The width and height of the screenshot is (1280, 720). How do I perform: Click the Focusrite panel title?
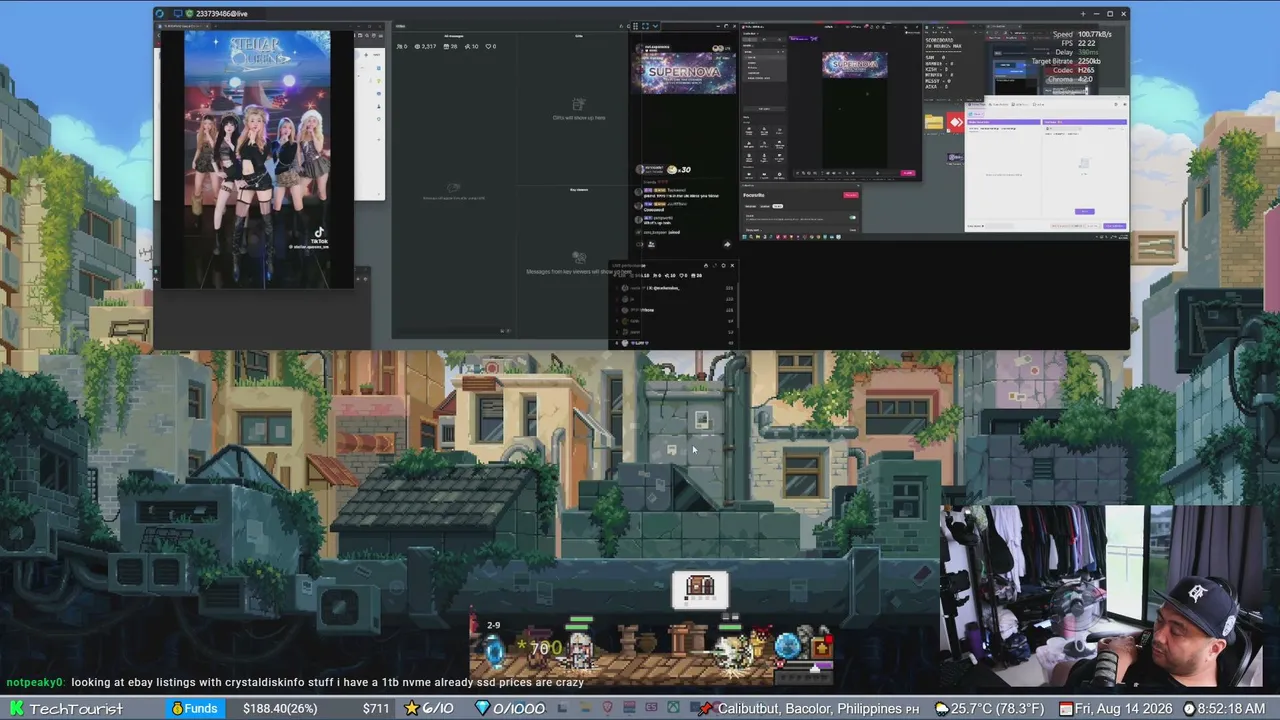pos(754,195)
